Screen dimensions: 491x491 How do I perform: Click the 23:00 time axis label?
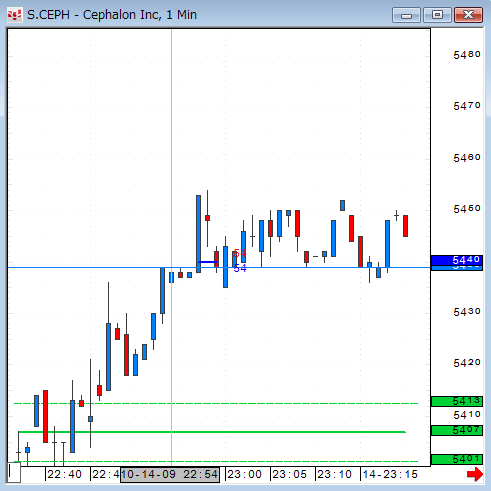click(x=244, y=474)
